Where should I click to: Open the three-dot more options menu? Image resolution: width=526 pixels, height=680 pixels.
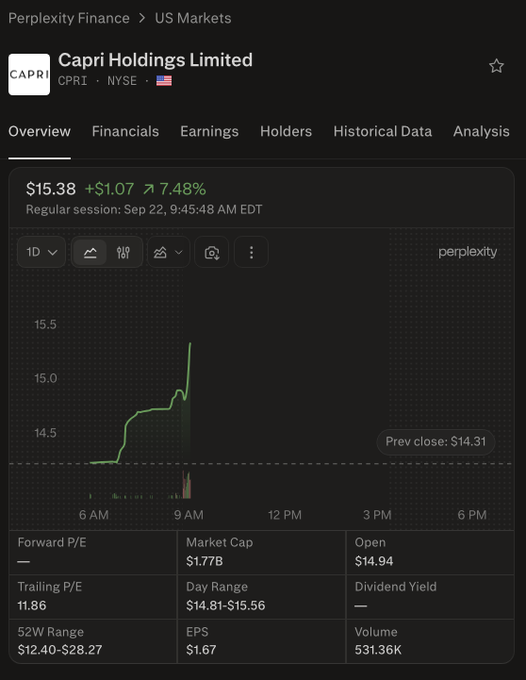coord(251,252)
